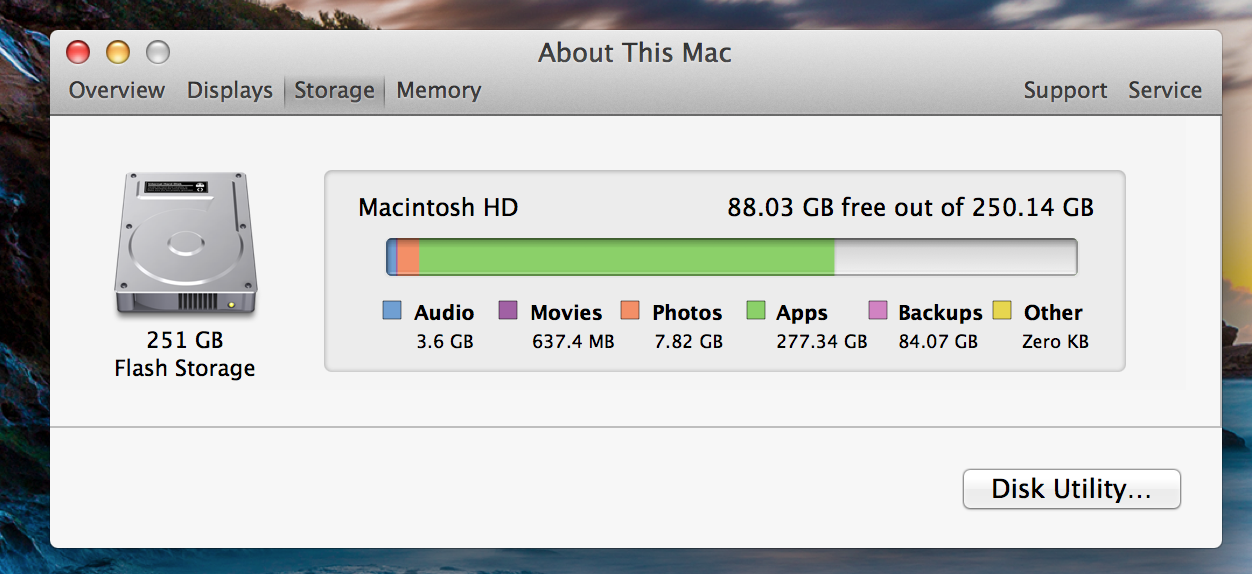Click the empty free-space portion of storage bar
This screenshot has height=574, width=1252.
click(x=955, y=256)
